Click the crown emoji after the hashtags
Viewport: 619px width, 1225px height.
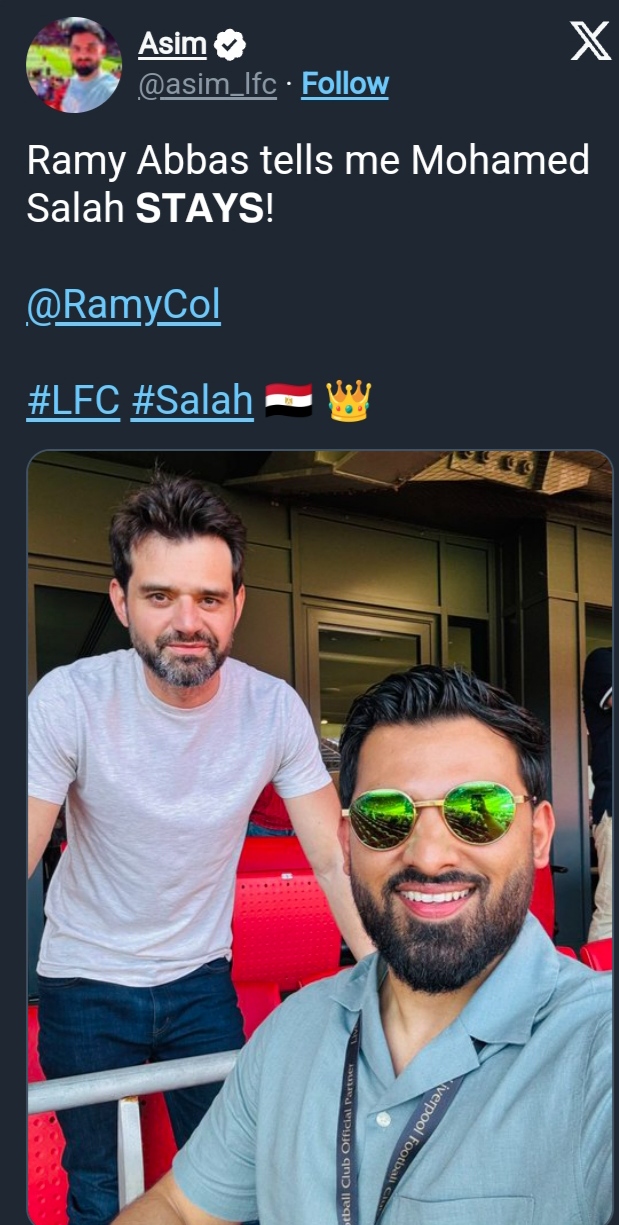click(348, 400)
